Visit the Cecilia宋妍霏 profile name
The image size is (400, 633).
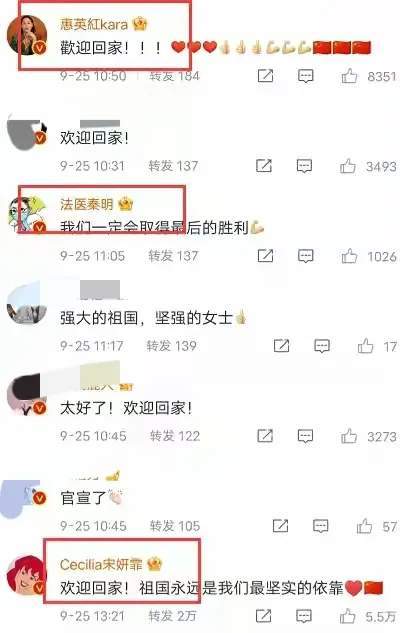[101, 564]
